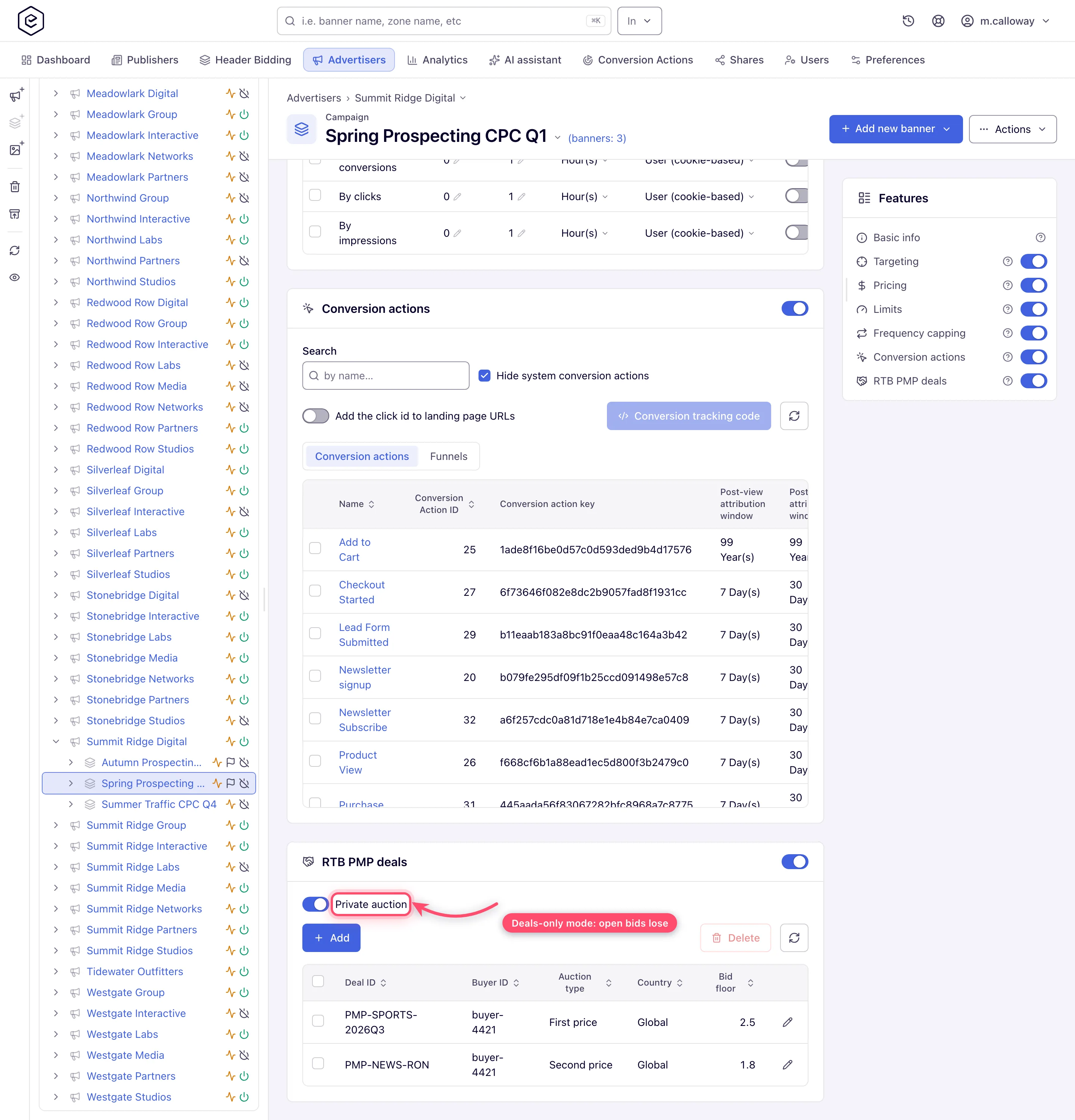Click the Conversion tracking code button
Screen dimensions: 1075x1120
689,416
